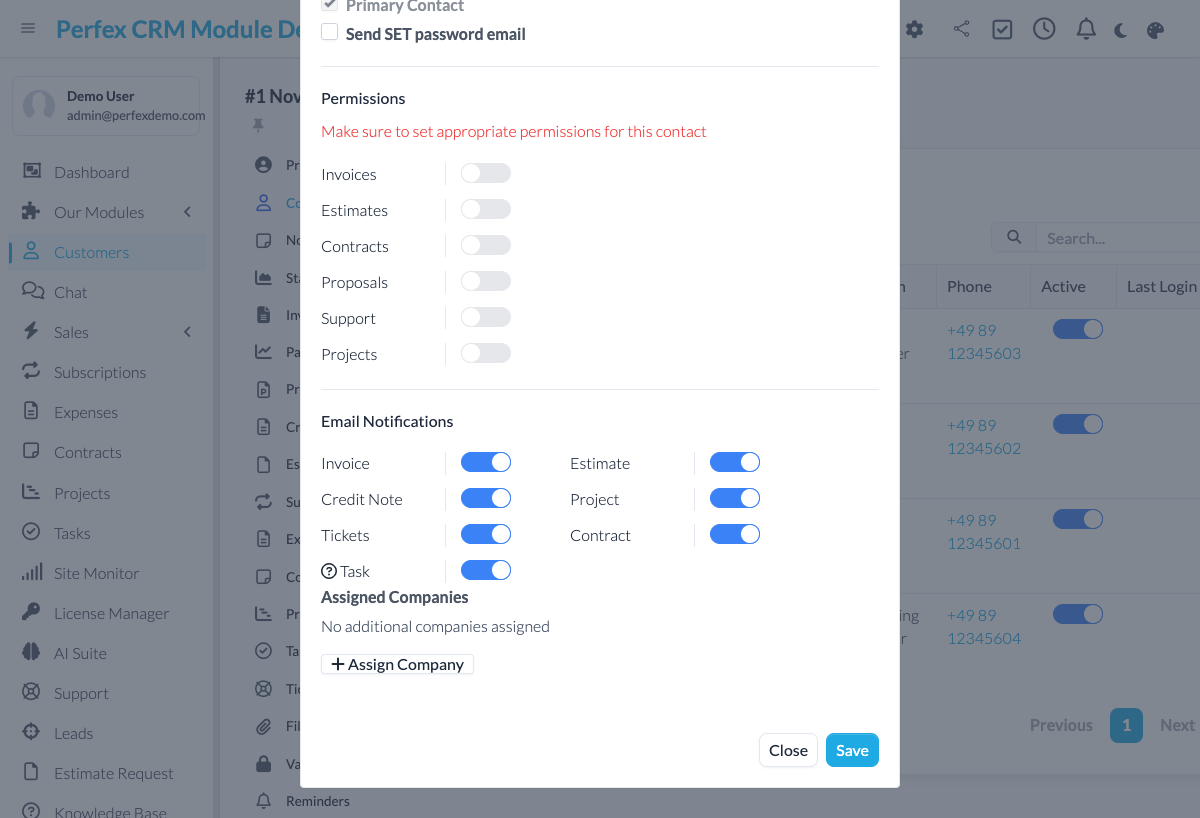Image resolution: width=1200 pixels, height=818 pixels.
Task: Check Send SET password email checkbox
Action: (330, 33)
